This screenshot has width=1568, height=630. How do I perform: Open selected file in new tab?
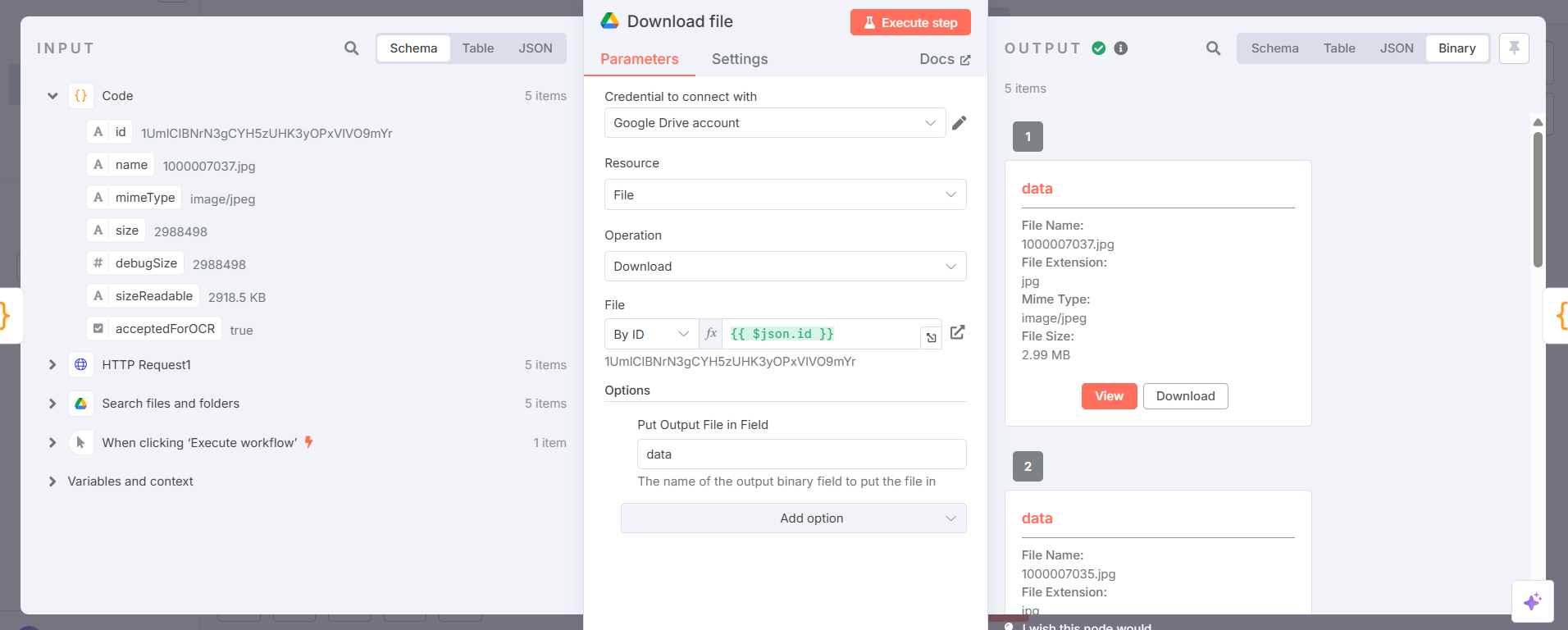tap(957, 332)
